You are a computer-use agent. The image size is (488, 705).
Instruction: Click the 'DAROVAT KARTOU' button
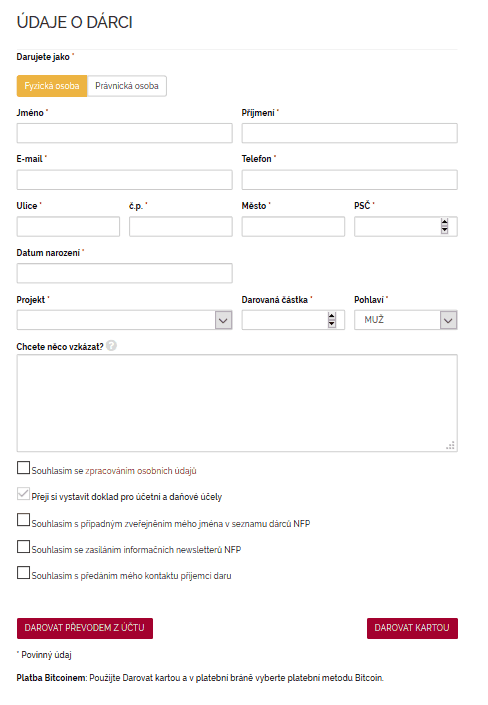pos(412,628)
